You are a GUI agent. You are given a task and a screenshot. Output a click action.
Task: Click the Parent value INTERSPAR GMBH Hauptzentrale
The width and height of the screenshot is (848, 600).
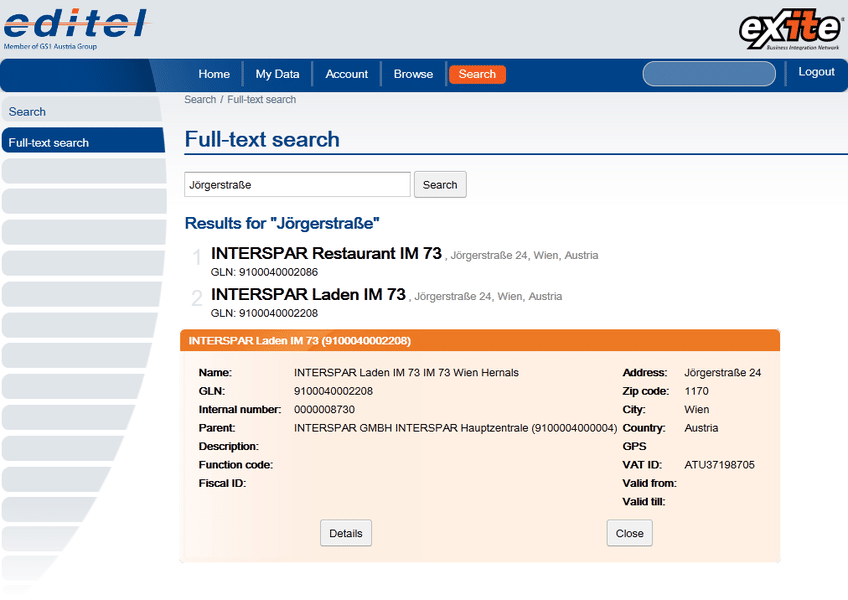(x=455, y=428)
